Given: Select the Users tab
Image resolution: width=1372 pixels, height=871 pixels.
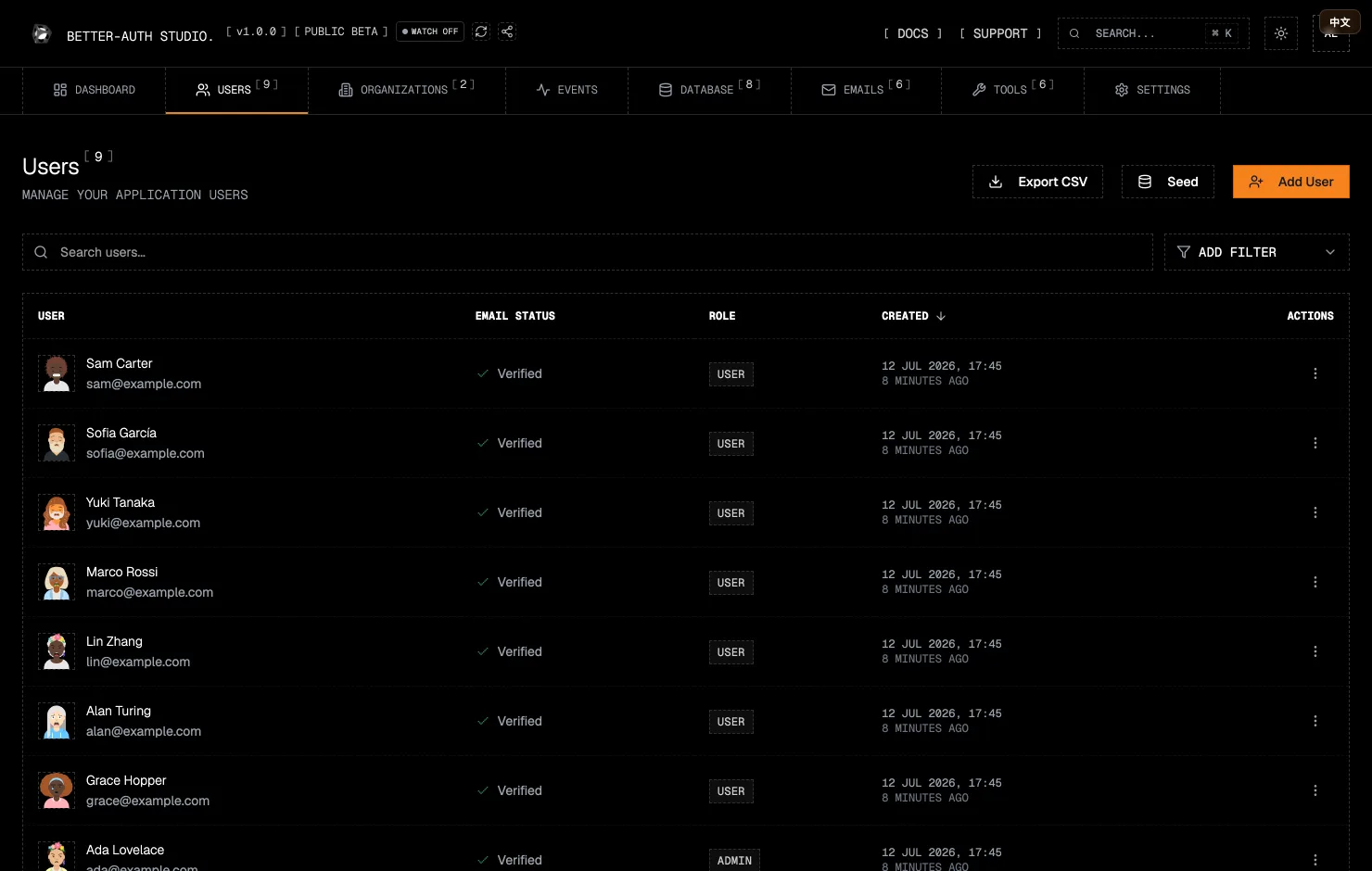Looking at the screenshot, I should click(236, 90).
